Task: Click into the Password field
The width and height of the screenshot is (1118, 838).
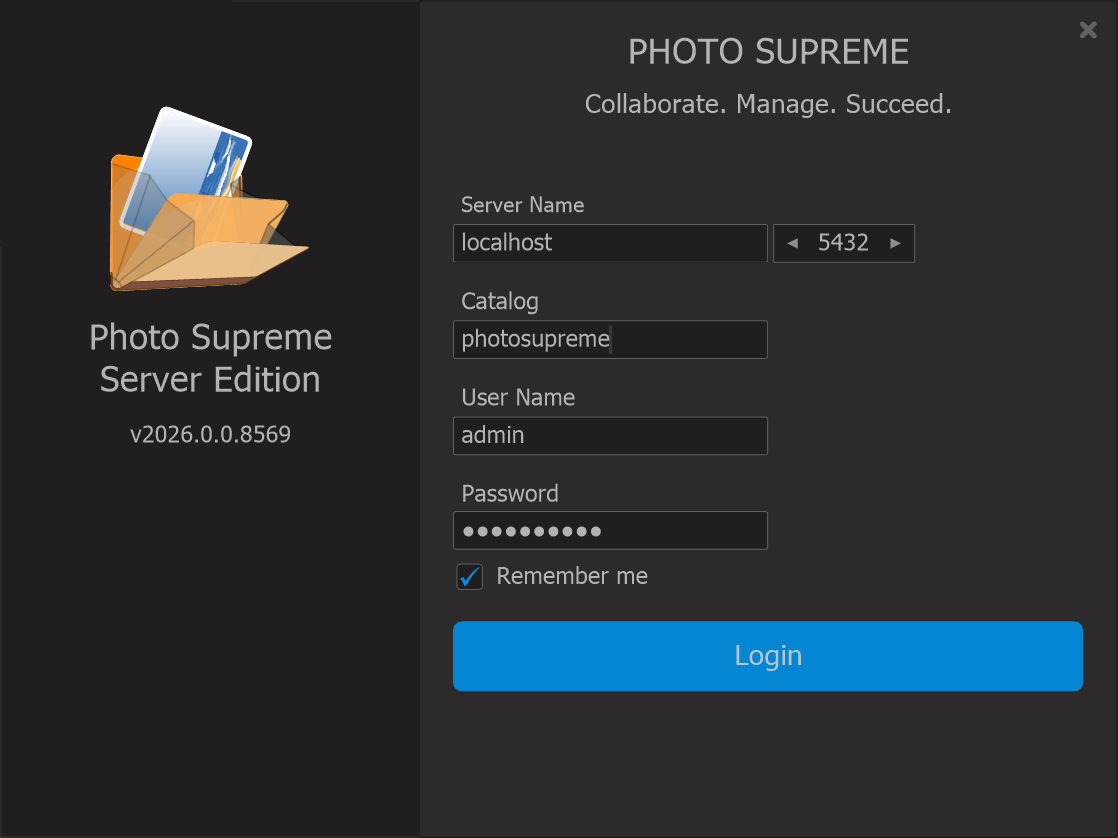Action: [610, 531]
